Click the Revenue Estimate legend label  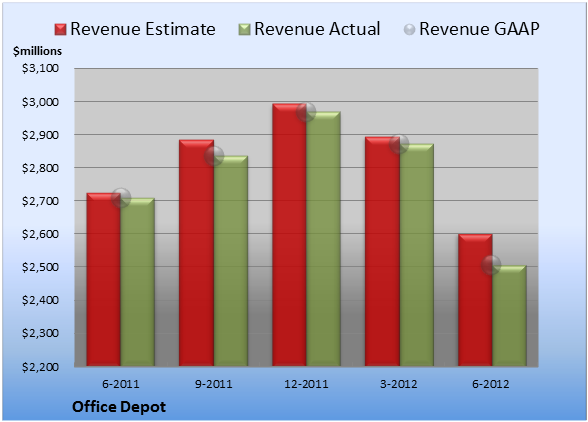143,29
